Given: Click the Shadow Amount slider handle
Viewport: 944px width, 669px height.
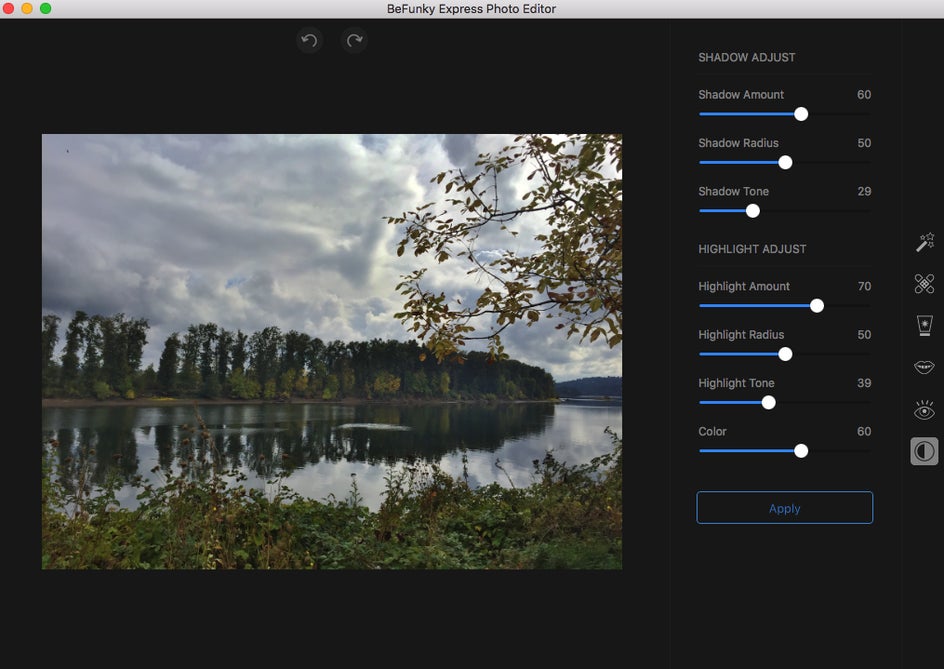Looking at the screenshot, I should (x=801, y=114).
